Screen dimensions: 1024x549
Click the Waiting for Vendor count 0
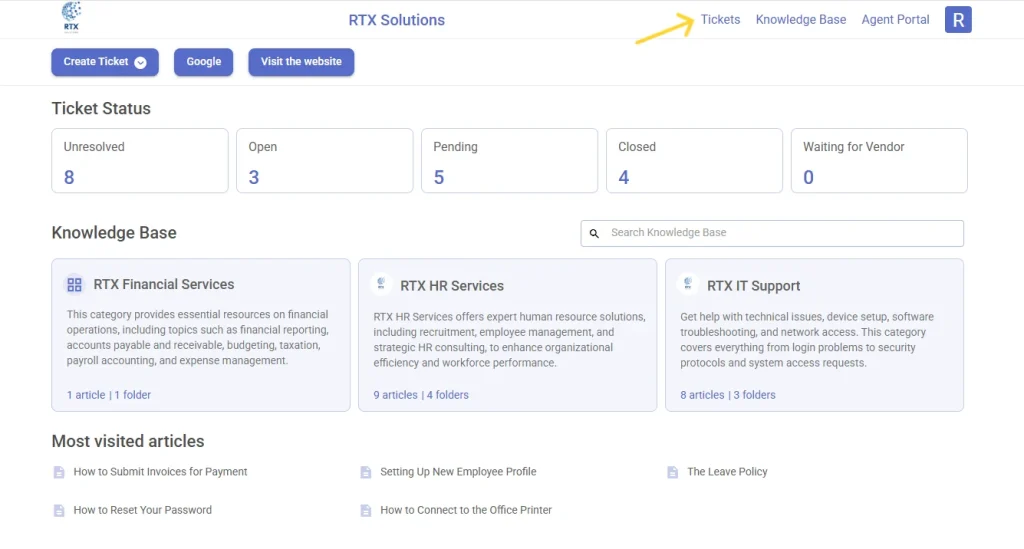[x=808, y=178]
